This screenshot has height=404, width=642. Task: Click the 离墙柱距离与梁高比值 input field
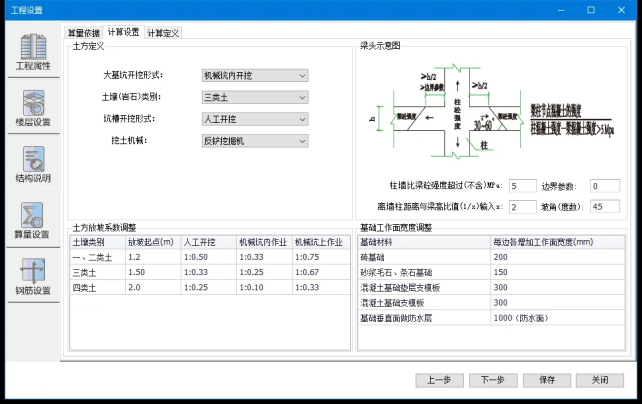pyautogui.click(x=522, y=207)
